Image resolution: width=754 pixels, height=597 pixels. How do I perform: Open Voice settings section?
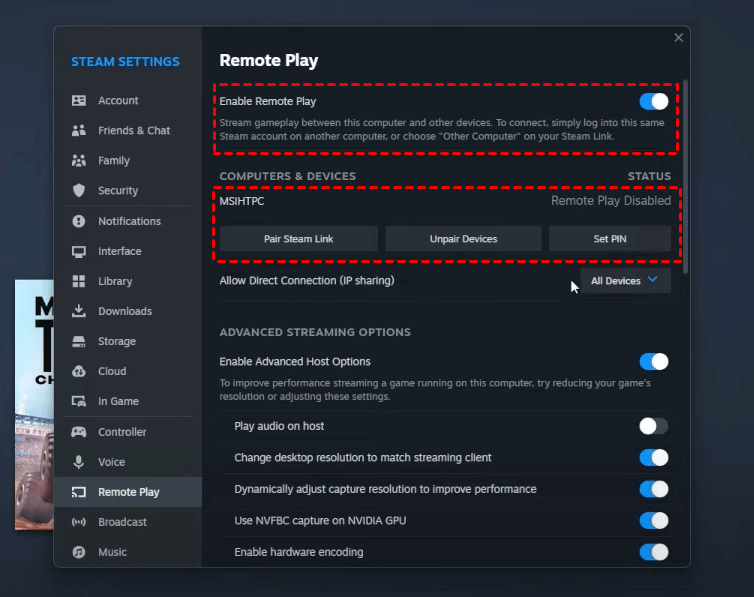point(128,462)
